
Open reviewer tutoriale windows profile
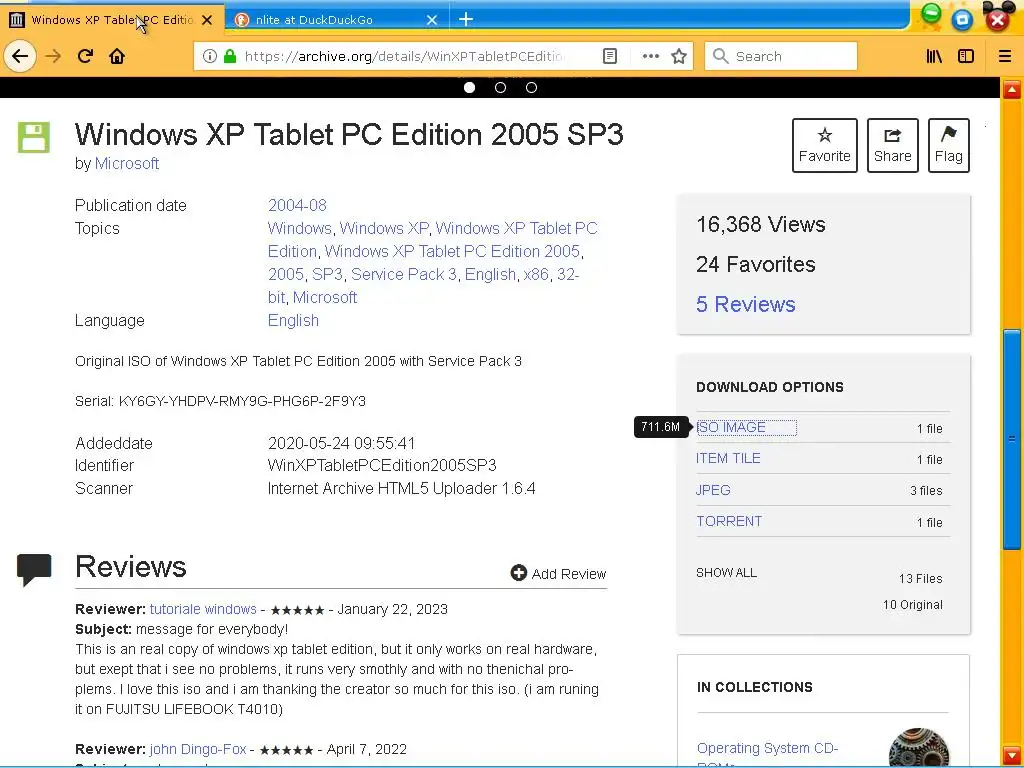click(x=203, y=609)
